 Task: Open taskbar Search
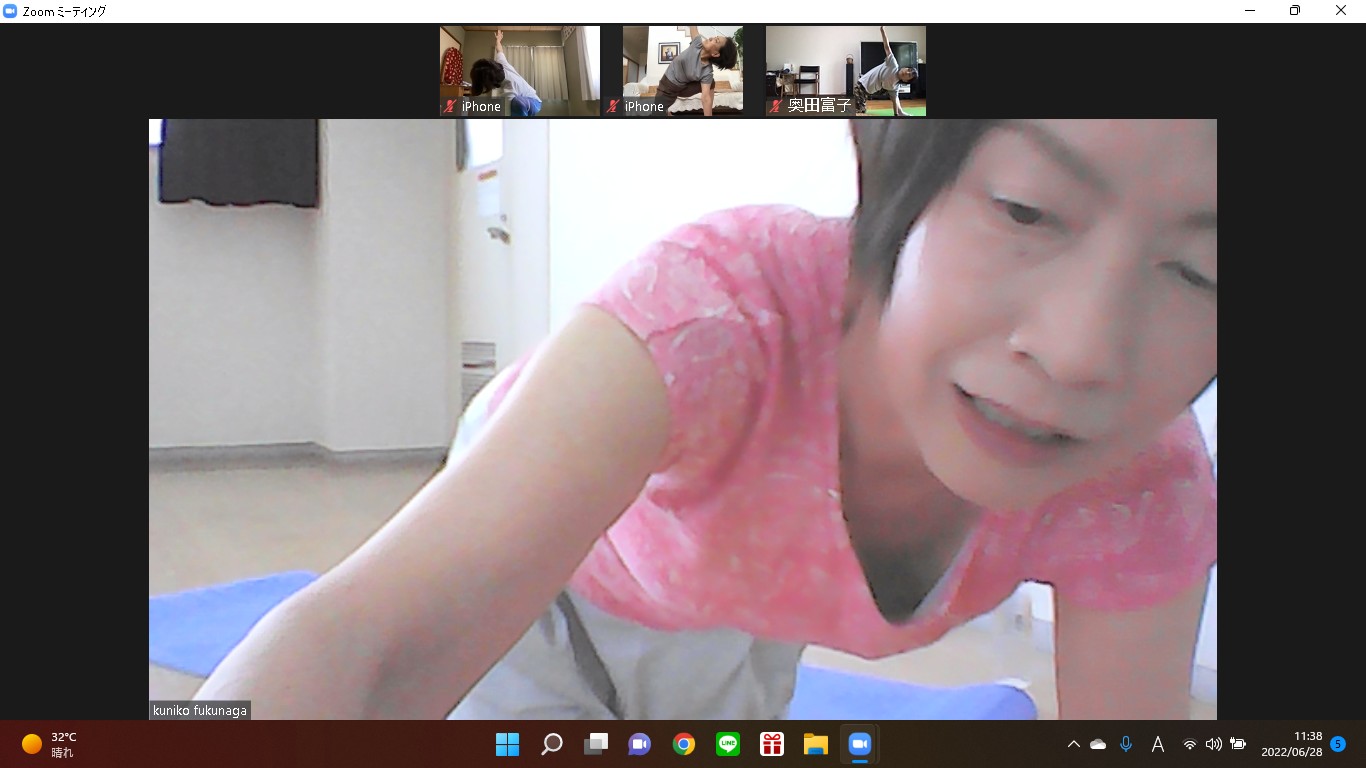pyautogui.click(x=551, y=744)
